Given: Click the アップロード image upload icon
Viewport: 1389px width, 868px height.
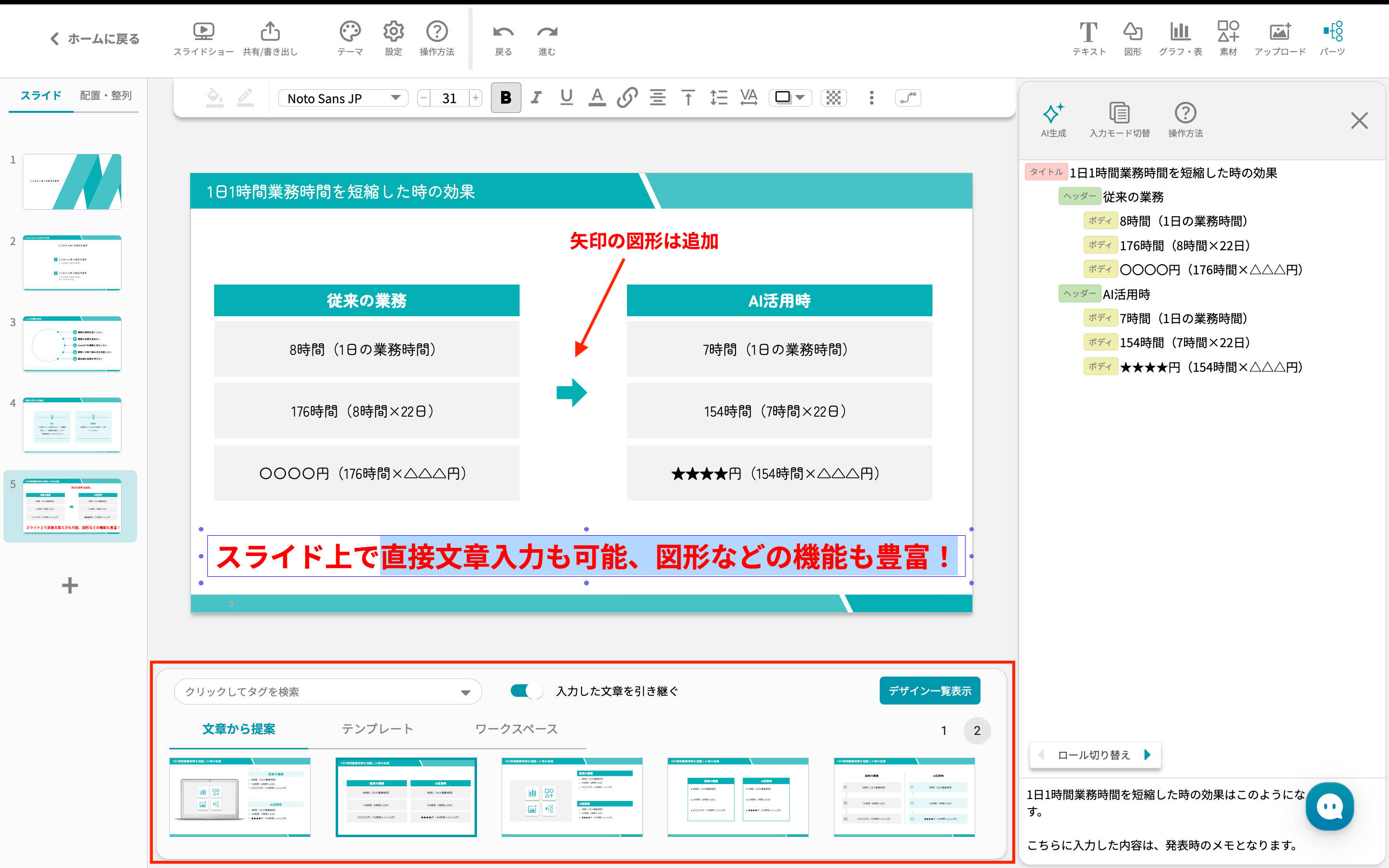Looking at the screenshot, I should tap(1280, 31).
